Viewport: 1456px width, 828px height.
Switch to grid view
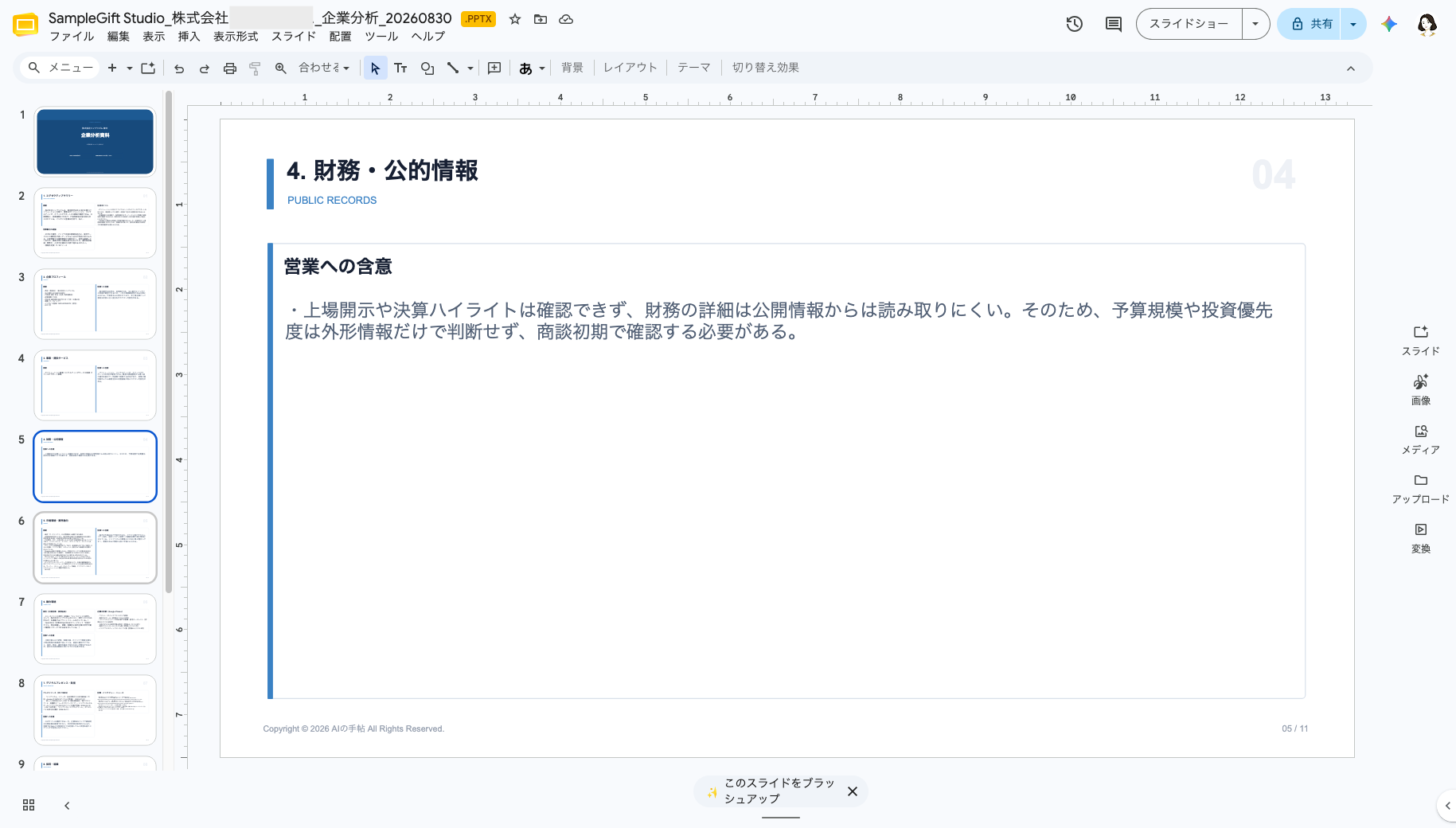tap(29, 805)
